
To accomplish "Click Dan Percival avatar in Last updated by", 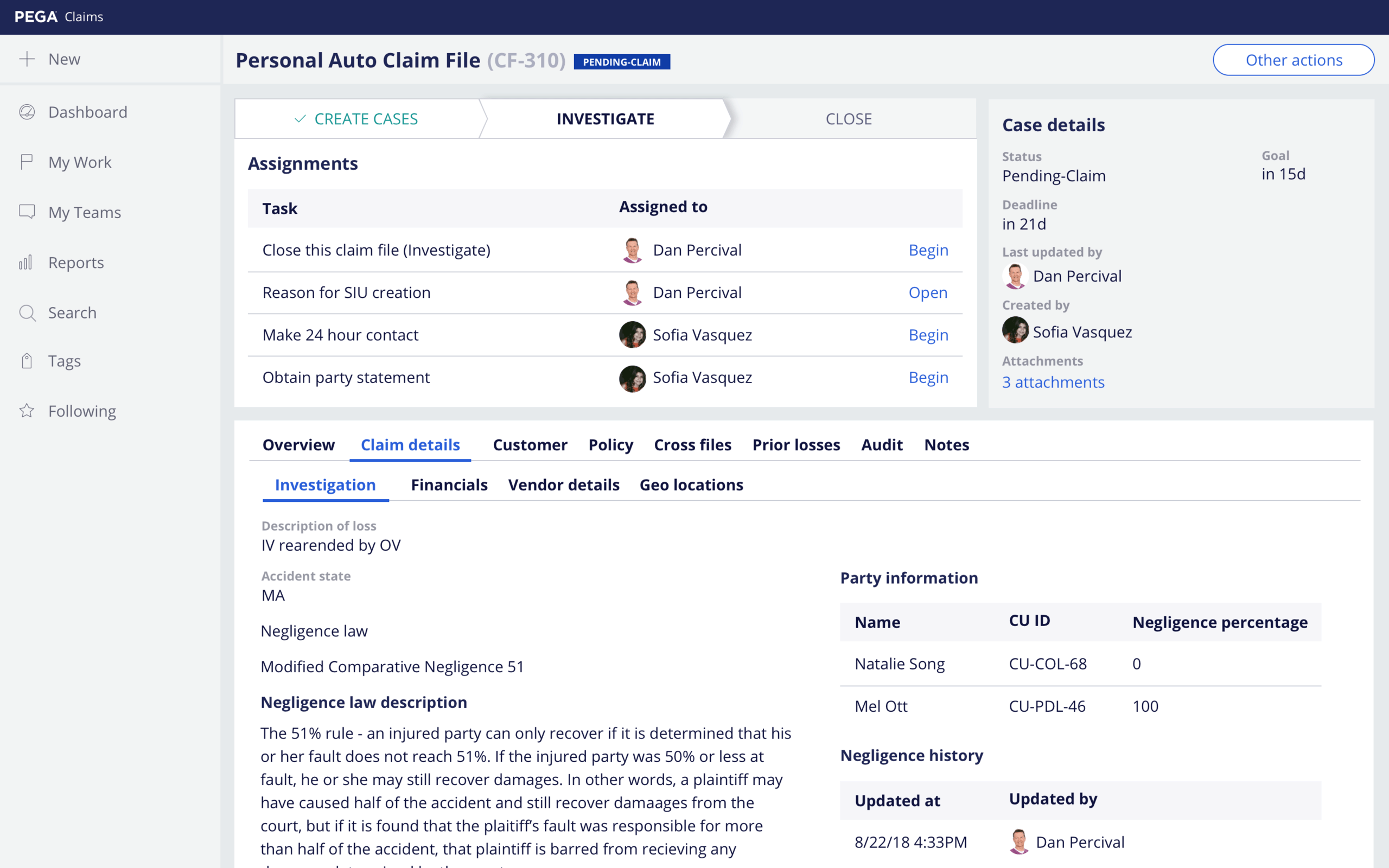I will pos(1015,276).
